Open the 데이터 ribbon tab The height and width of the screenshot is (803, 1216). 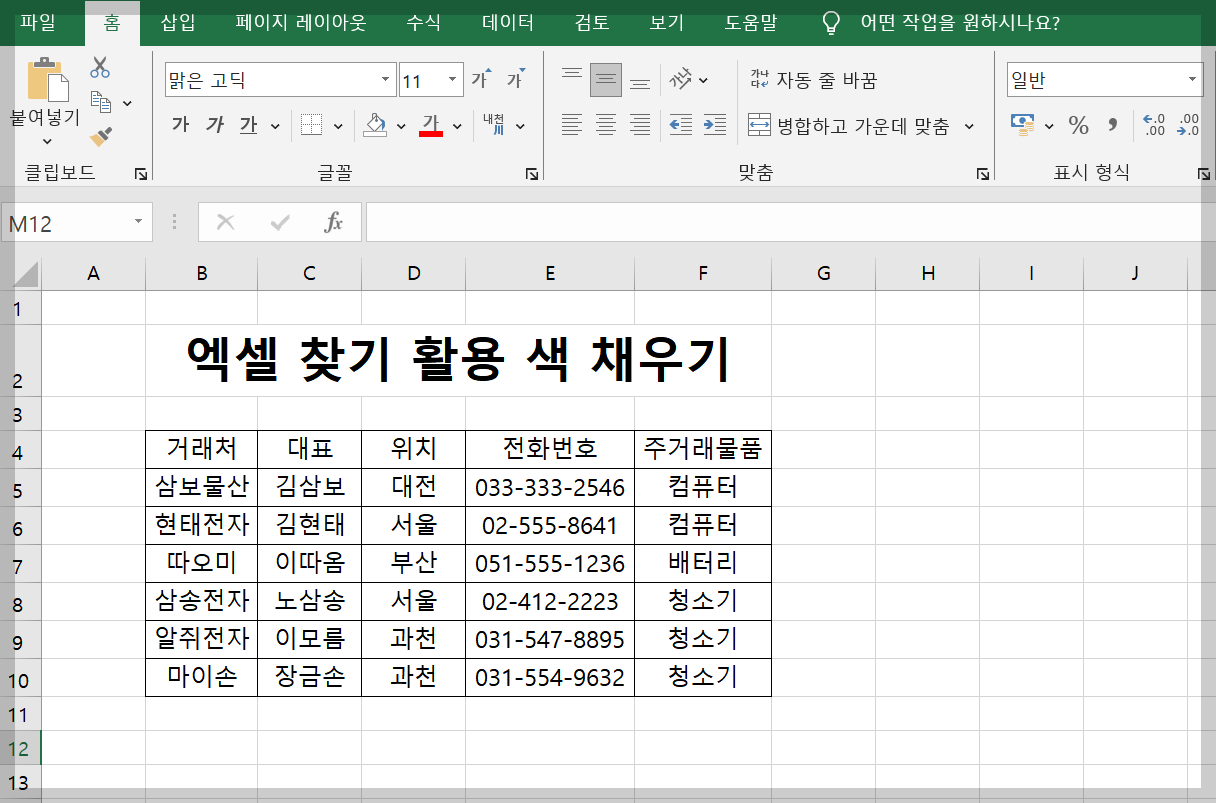tap(507, 23)
